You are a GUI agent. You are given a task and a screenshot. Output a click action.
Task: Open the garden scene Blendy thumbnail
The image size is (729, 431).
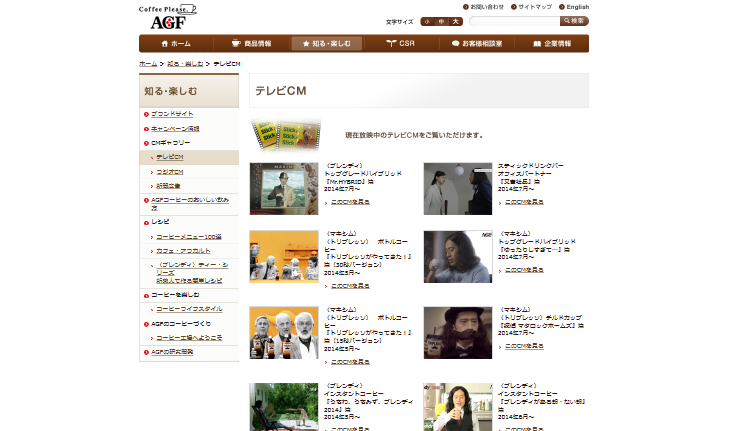[284, 407]
